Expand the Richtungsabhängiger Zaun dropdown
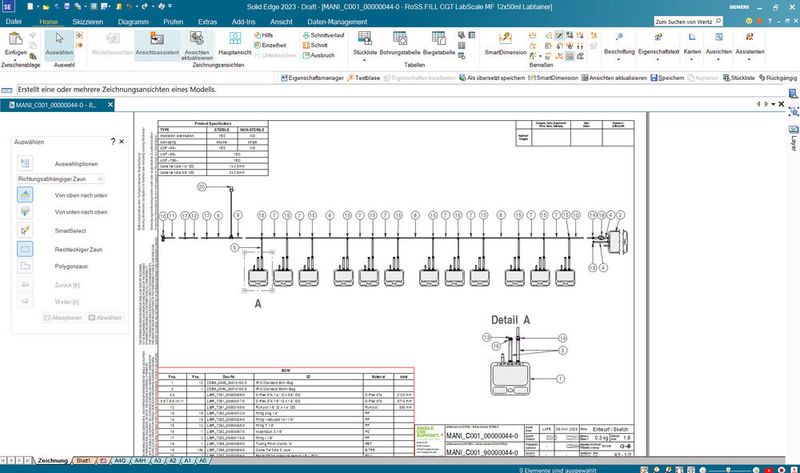The image size is (800, 473). coord(60,179)
